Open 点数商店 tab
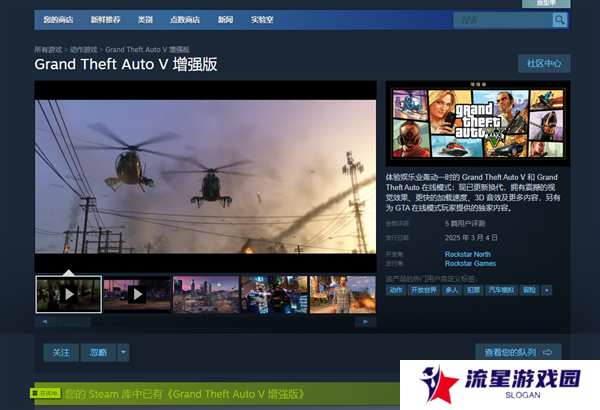This screenshot has width=600, height=410. [185, 20]
